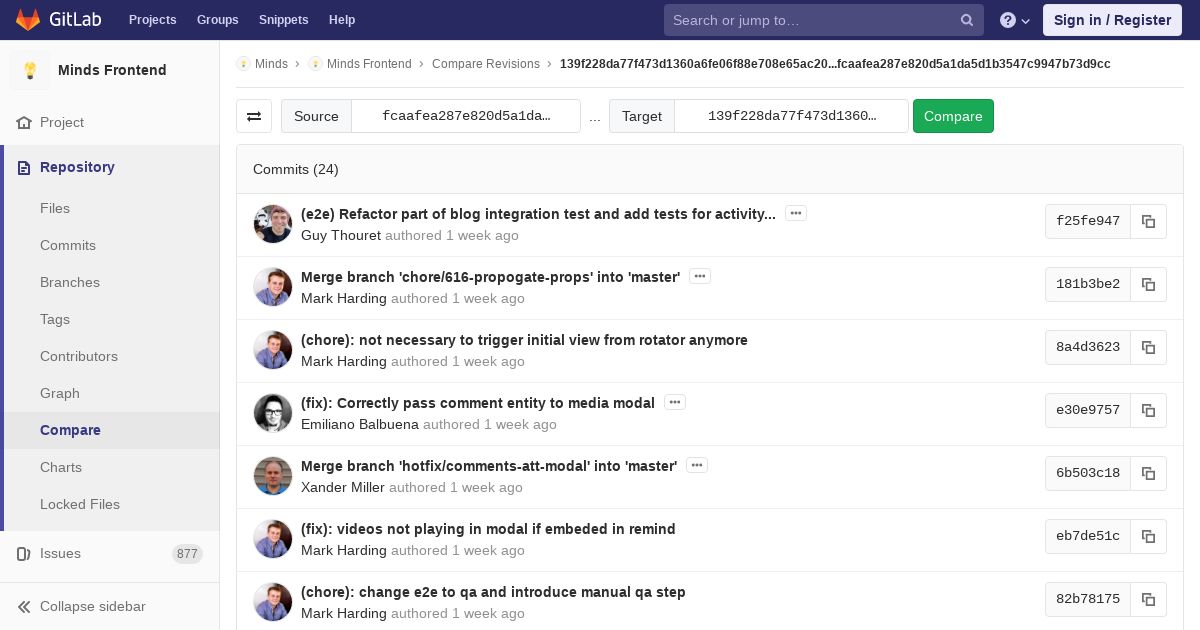The image size is (1200, 630).
Task: Open the Target revision dropdown
Action: [792, 116]
